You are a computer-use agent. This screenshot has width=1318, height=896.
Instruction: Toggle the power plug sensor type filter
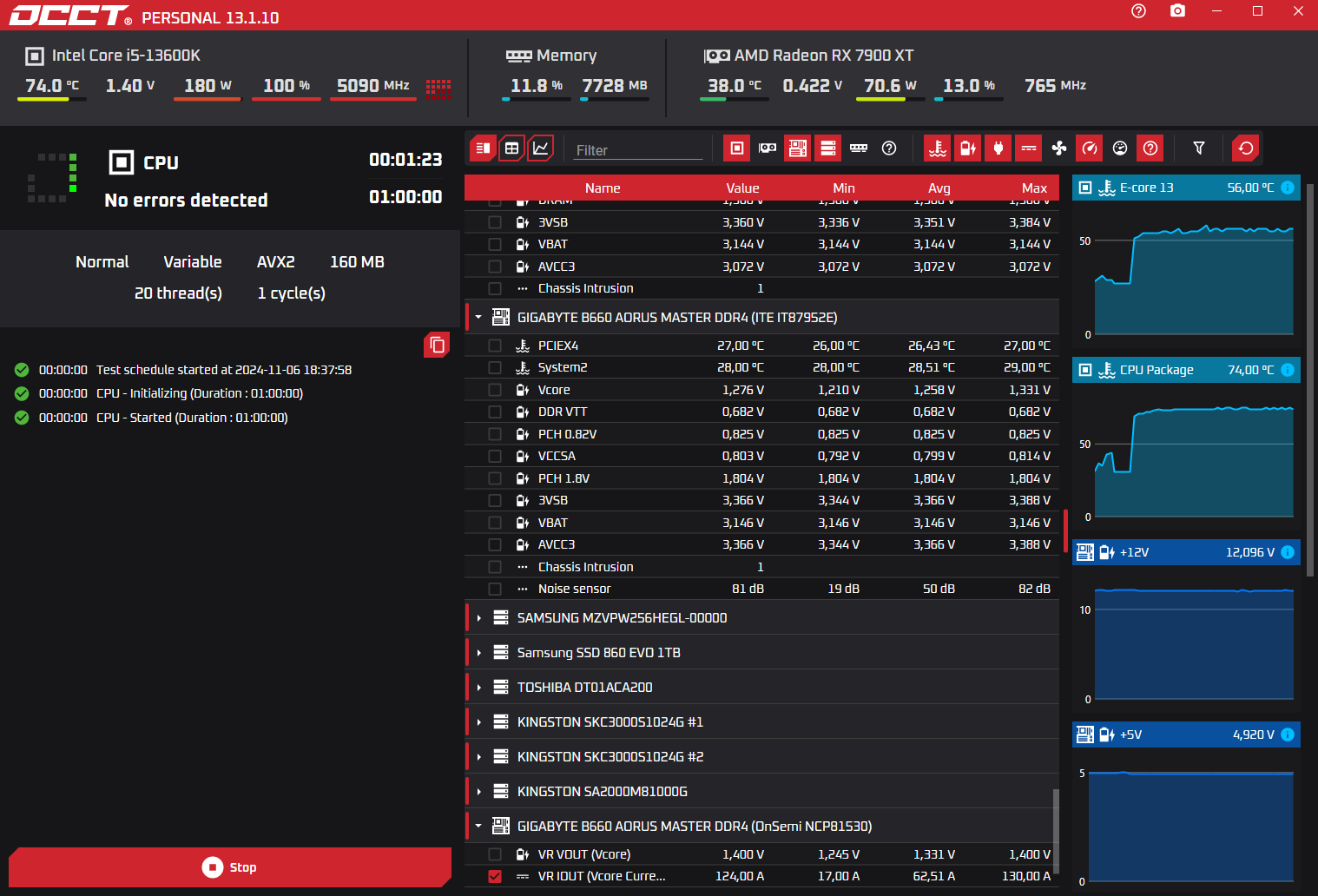click(998, 148)
